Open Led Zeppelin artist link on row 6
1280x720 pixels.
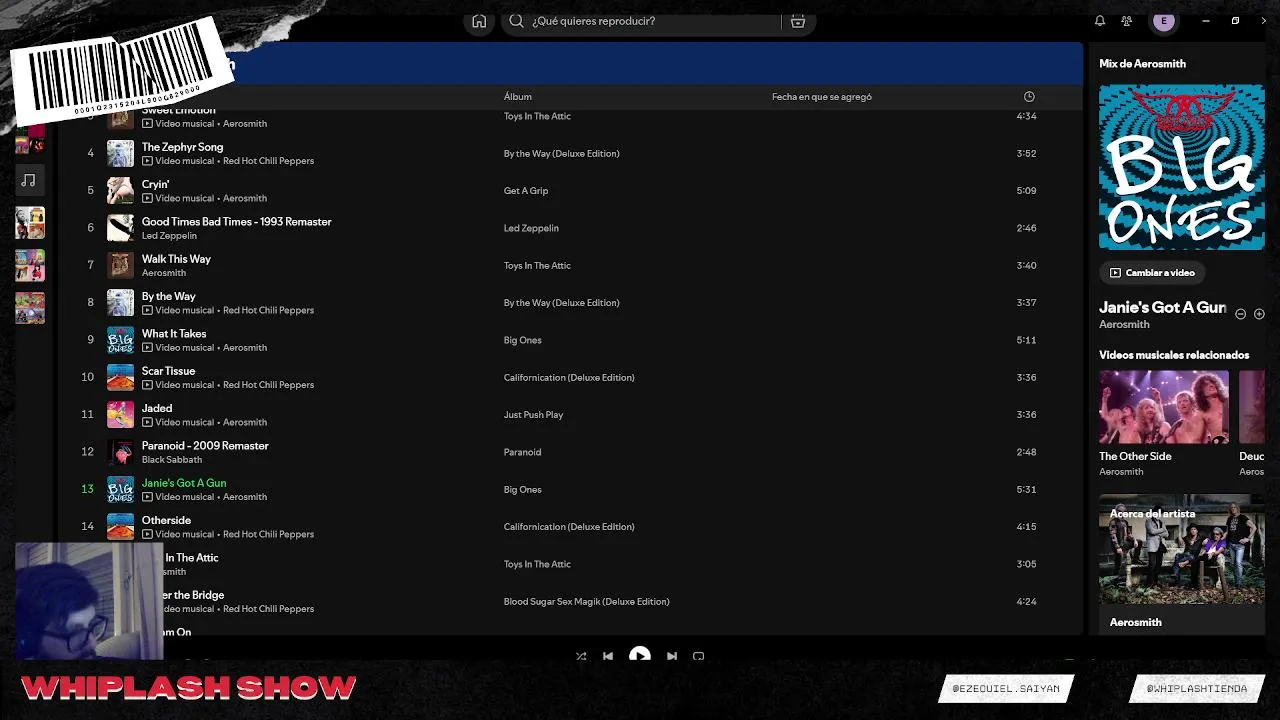(x=169, y=236)
